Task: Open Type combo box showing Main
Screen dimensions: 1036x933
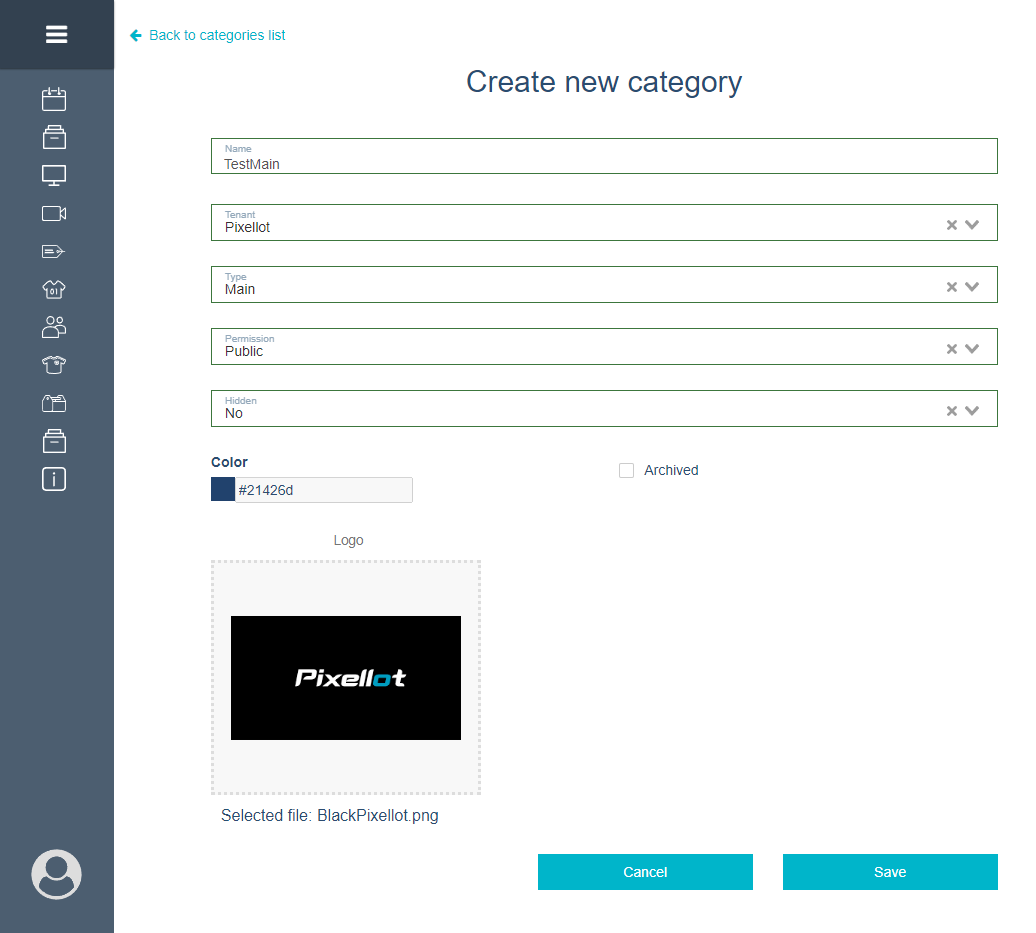Action: click(x=604, y=285)
